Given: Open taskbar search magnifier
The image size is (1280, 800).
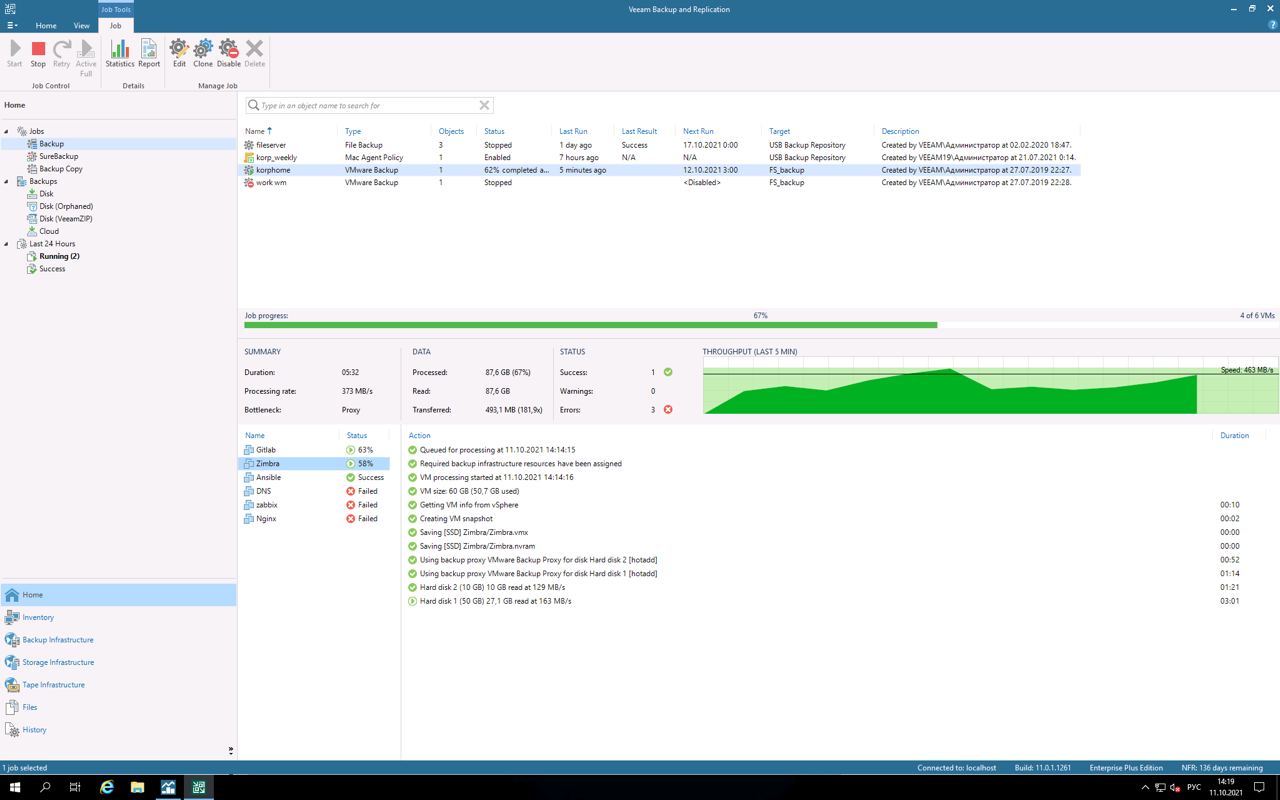Looking at the screenshot, I should (x=45, y=788).
